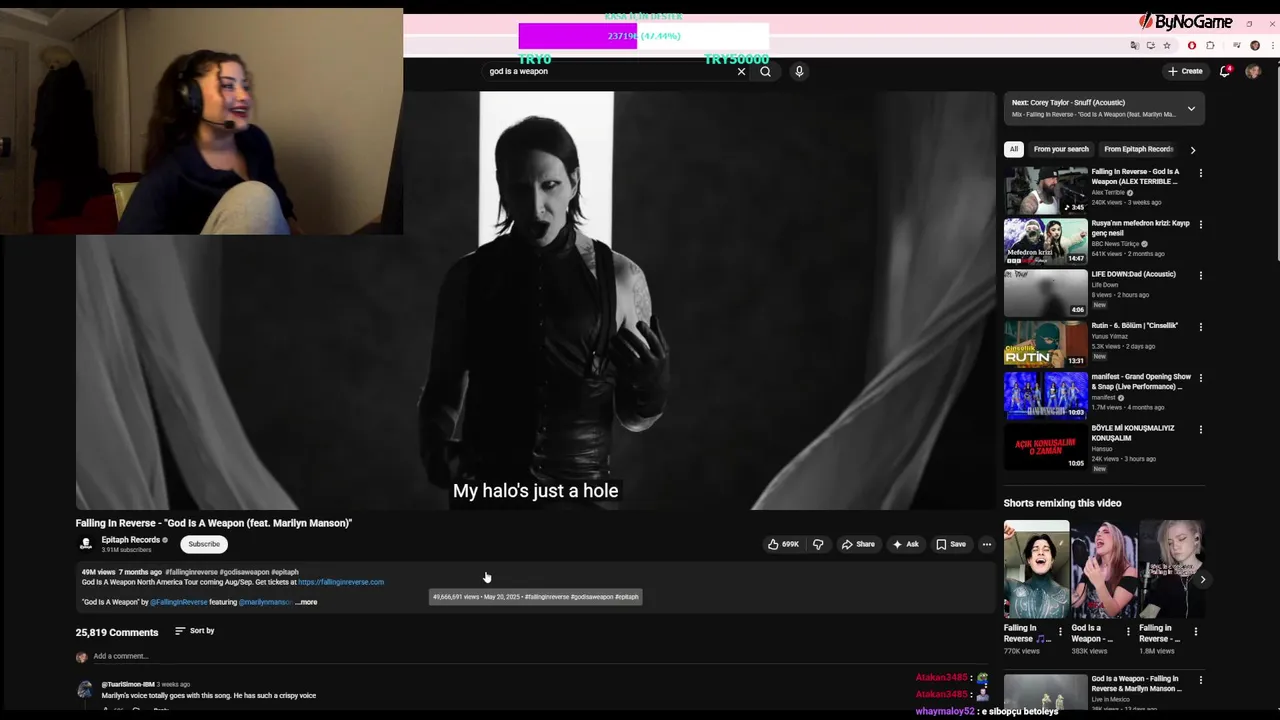Image resolution: width=1280 pixels, height=720 pixels.
Task: Open options for the Live in Mexico video
Action: (x=1201, y=680)
